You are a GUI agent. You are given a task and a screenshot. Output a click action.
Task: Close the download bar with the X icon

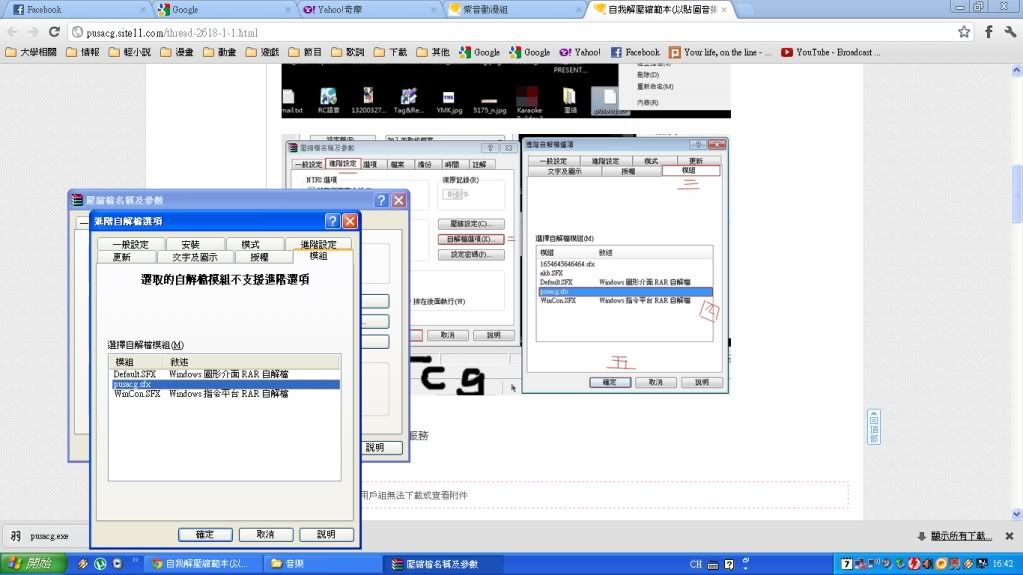pyautogui.click(x=1009, y=536)
